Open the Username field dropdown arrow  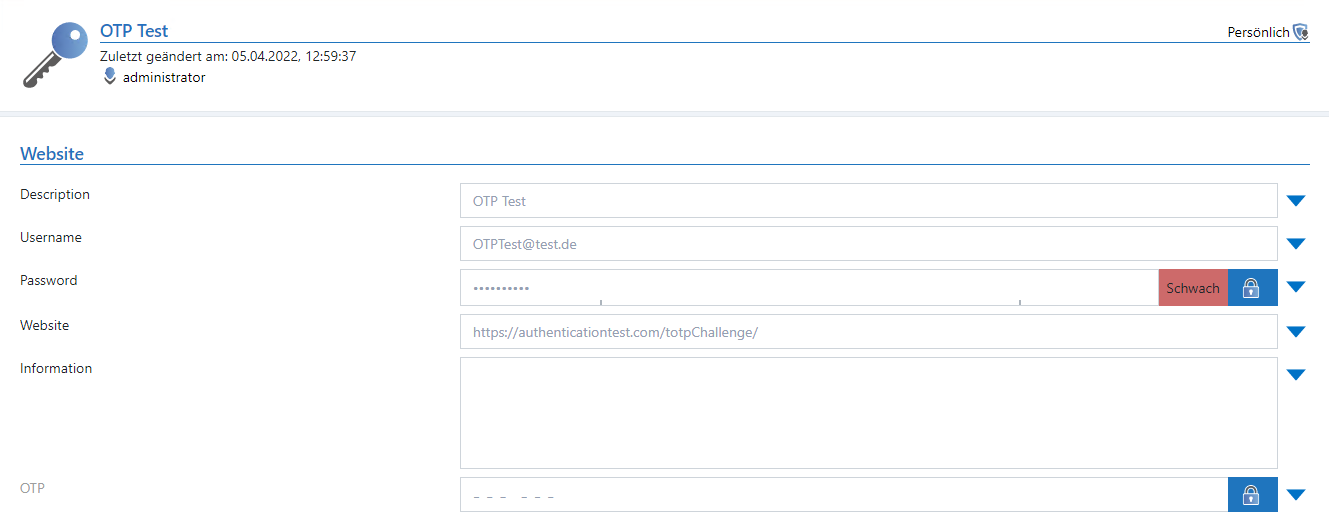point(1296,244)
